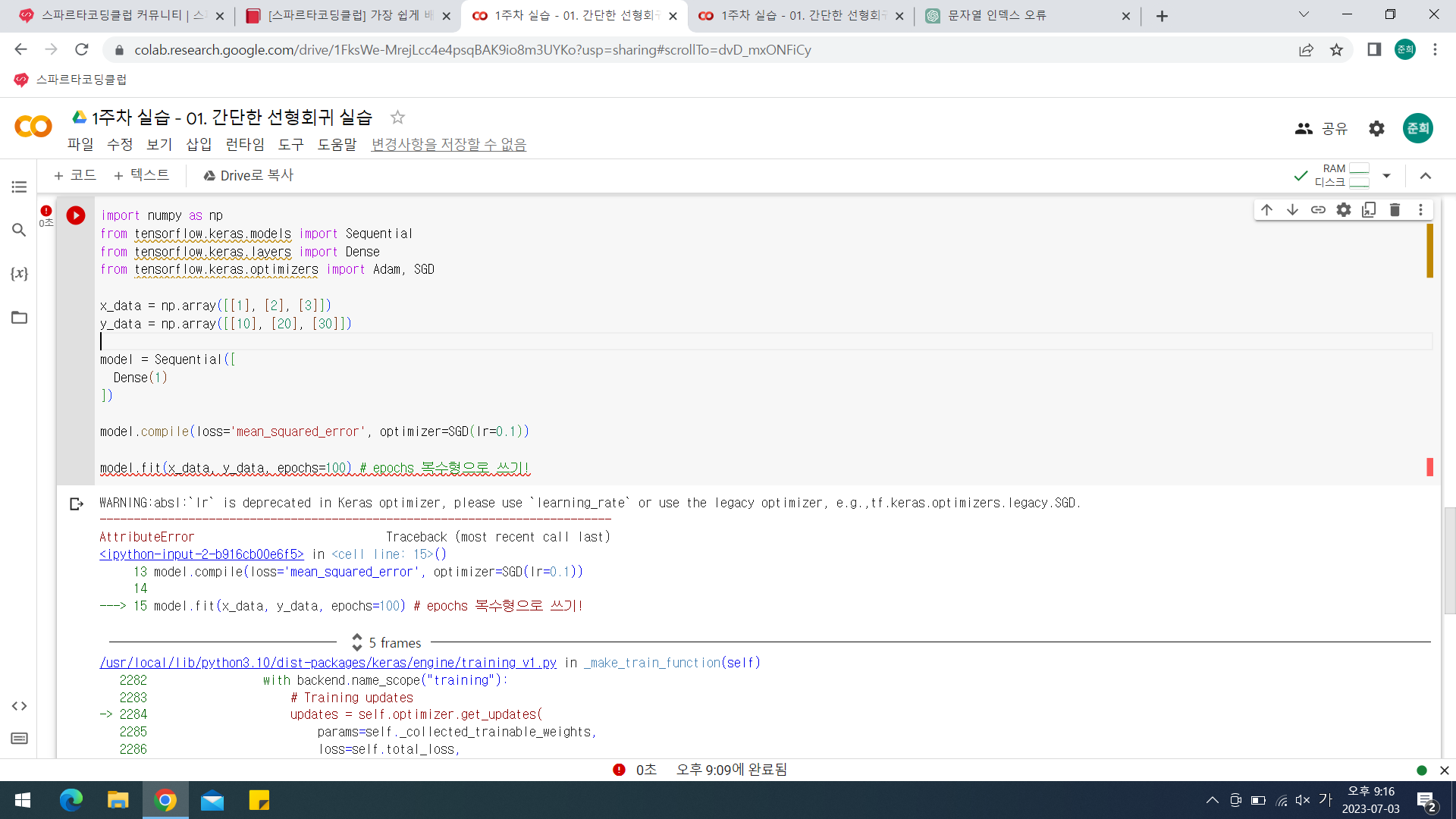Open Mail app from taskbar
The height and width of the screenshot is (819, 1456).
pyautogui.click(x=212, y=800)
